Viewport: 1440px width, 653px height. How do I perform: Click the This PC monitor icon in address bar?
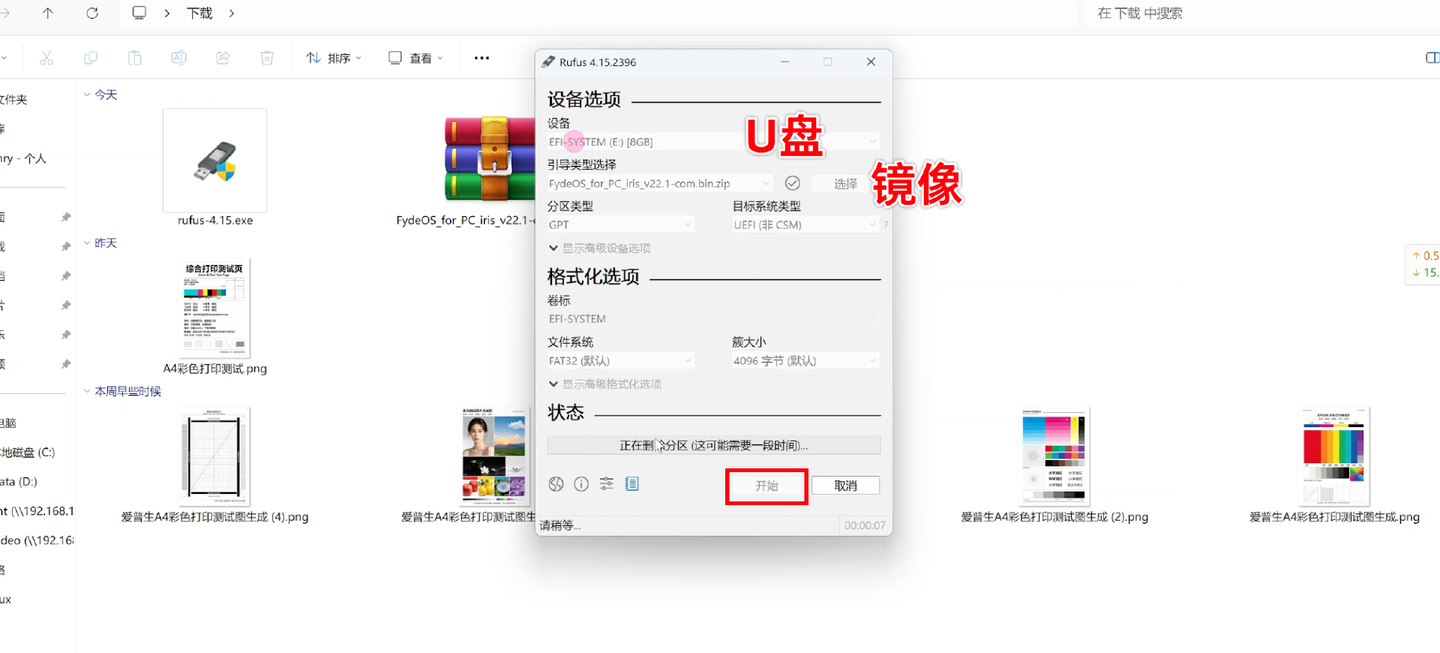coord(139,13)
